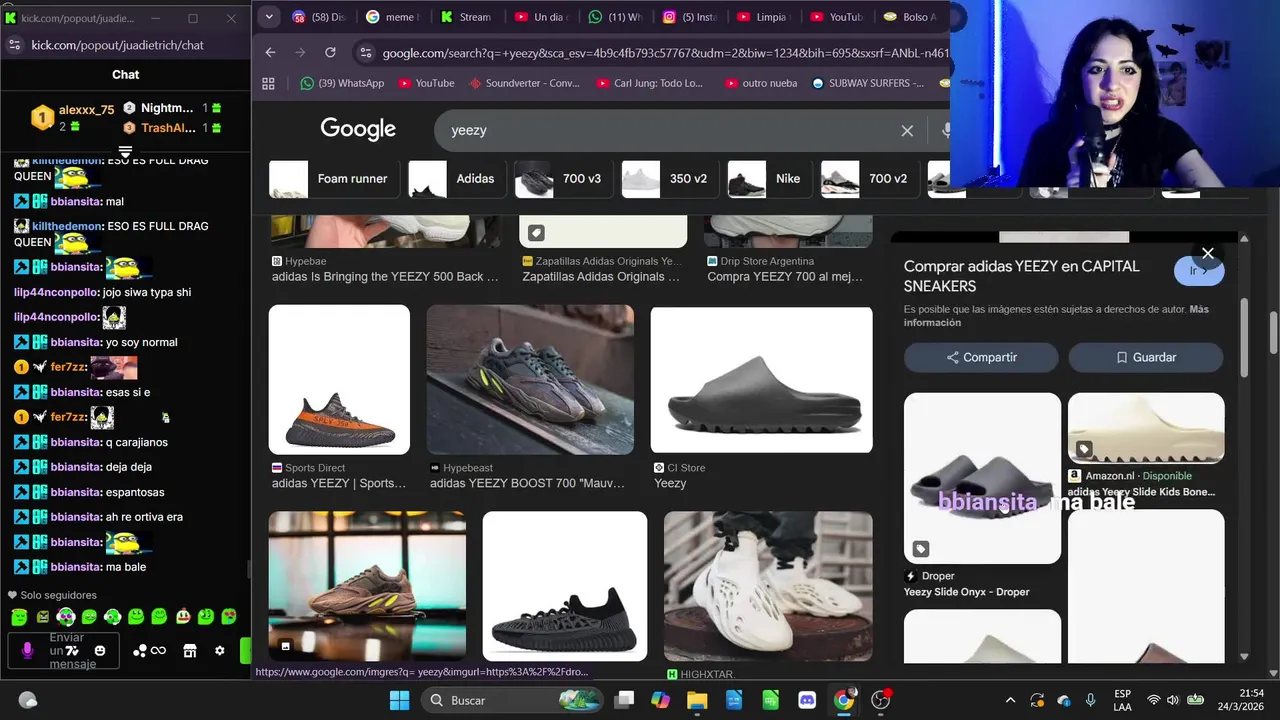The height and width of the screenshot is (720, 1280).
Task: Switch to the Discord (58) browser tab
Action: point(321,17)
